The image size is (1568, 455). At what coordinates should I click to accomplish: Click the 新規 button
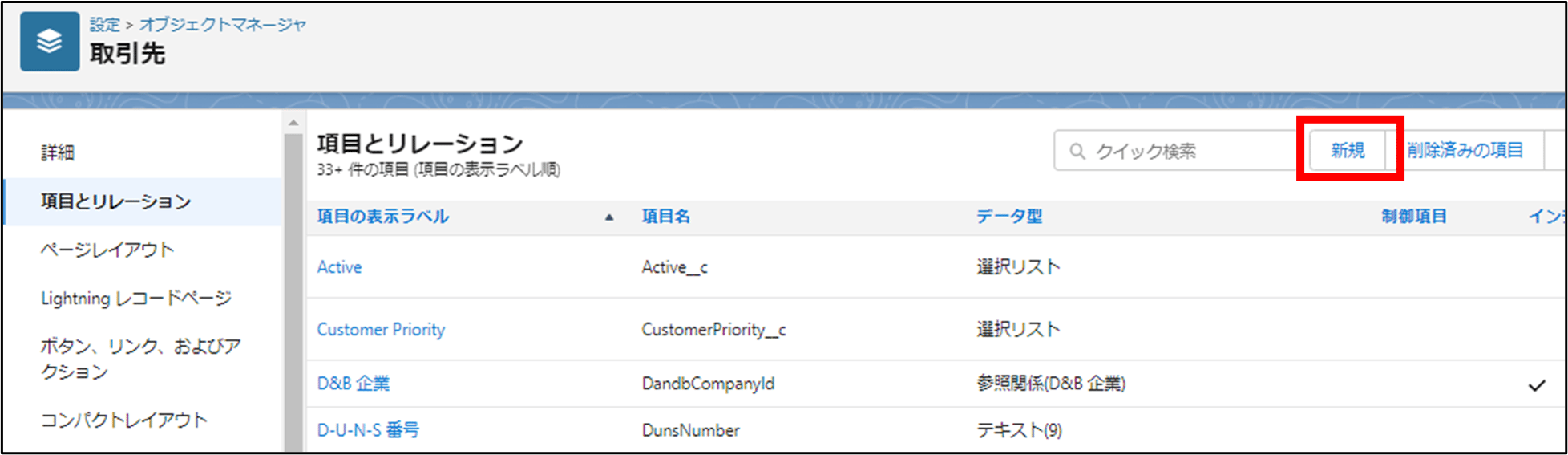click(1348, 150)
